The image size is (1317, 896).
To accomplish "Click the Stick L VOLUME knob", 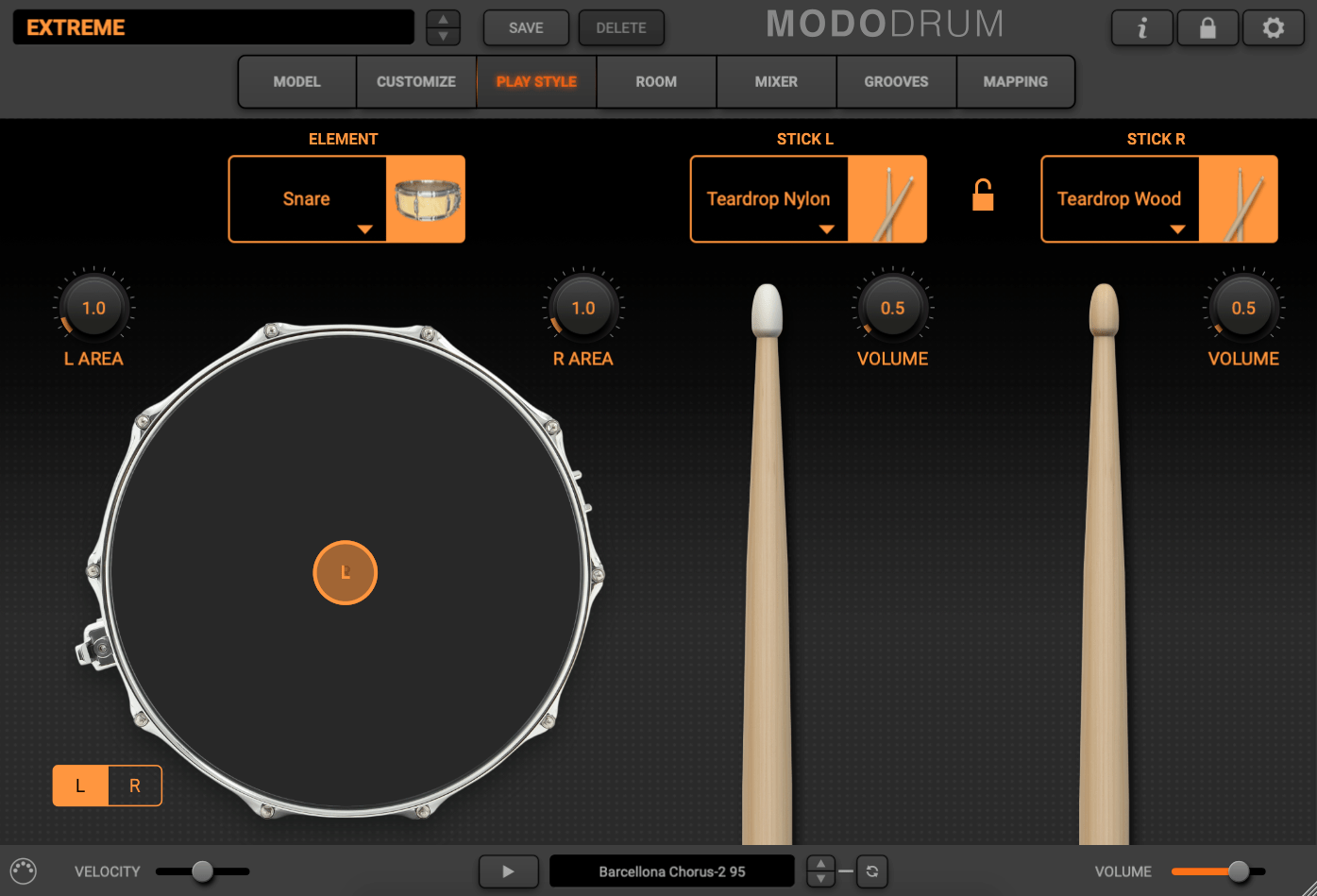I will pyautogui.click(x=892, y=308).
